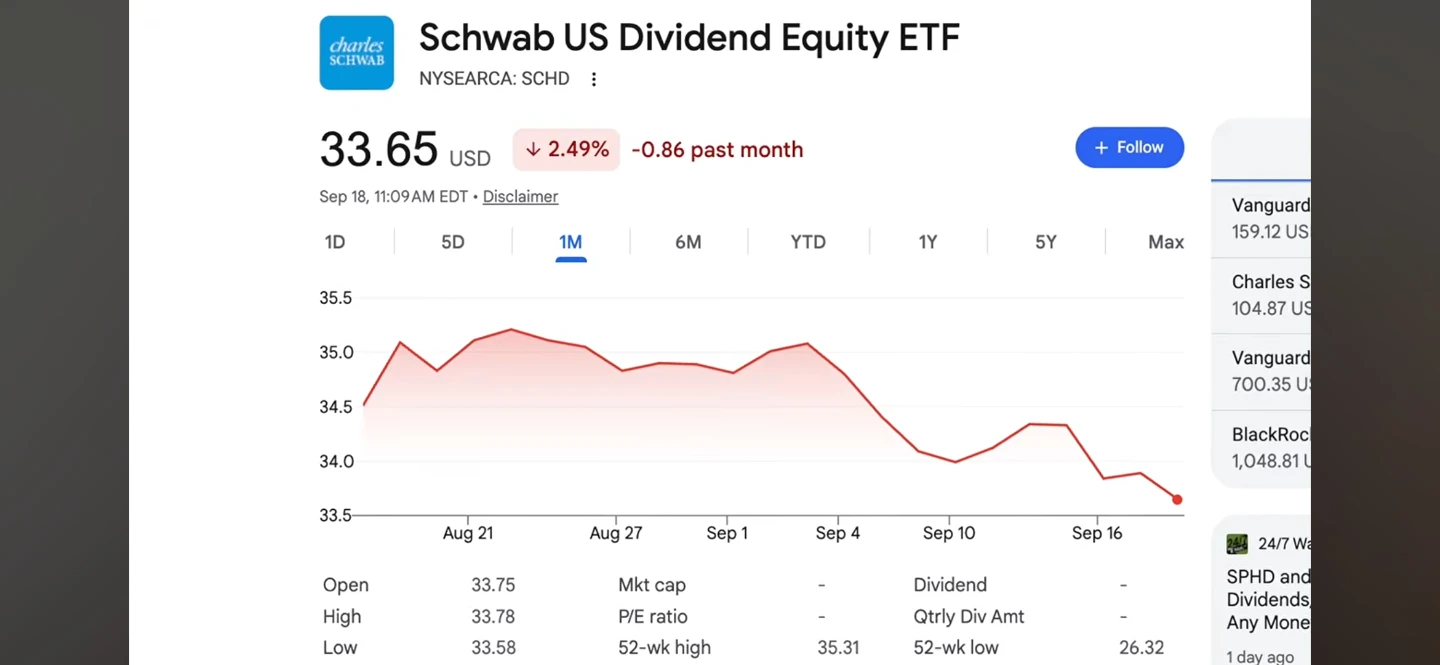Viewport: 1440px width, 665px height.
Task: Switch chart to the 5D range
Action: 453,242
